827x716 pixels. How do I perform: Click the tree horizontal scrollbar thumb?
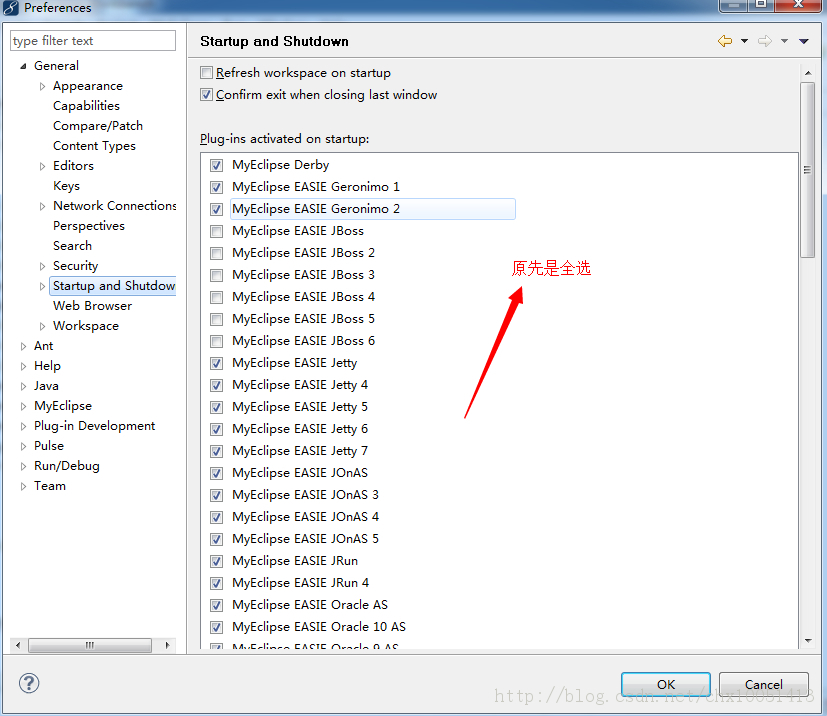pyautogui.click(x=90, y=645)
